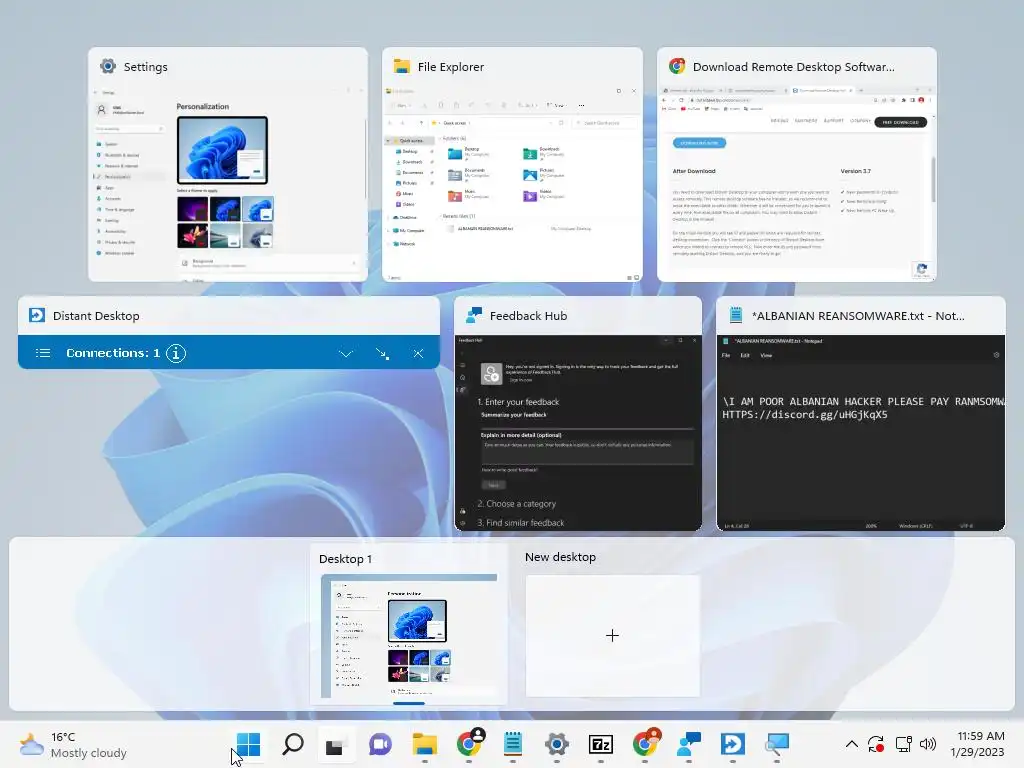This screenshot has width=1024, height=768.
Task: Open the Chat app on the taskbar
Action: coord(380,744)
